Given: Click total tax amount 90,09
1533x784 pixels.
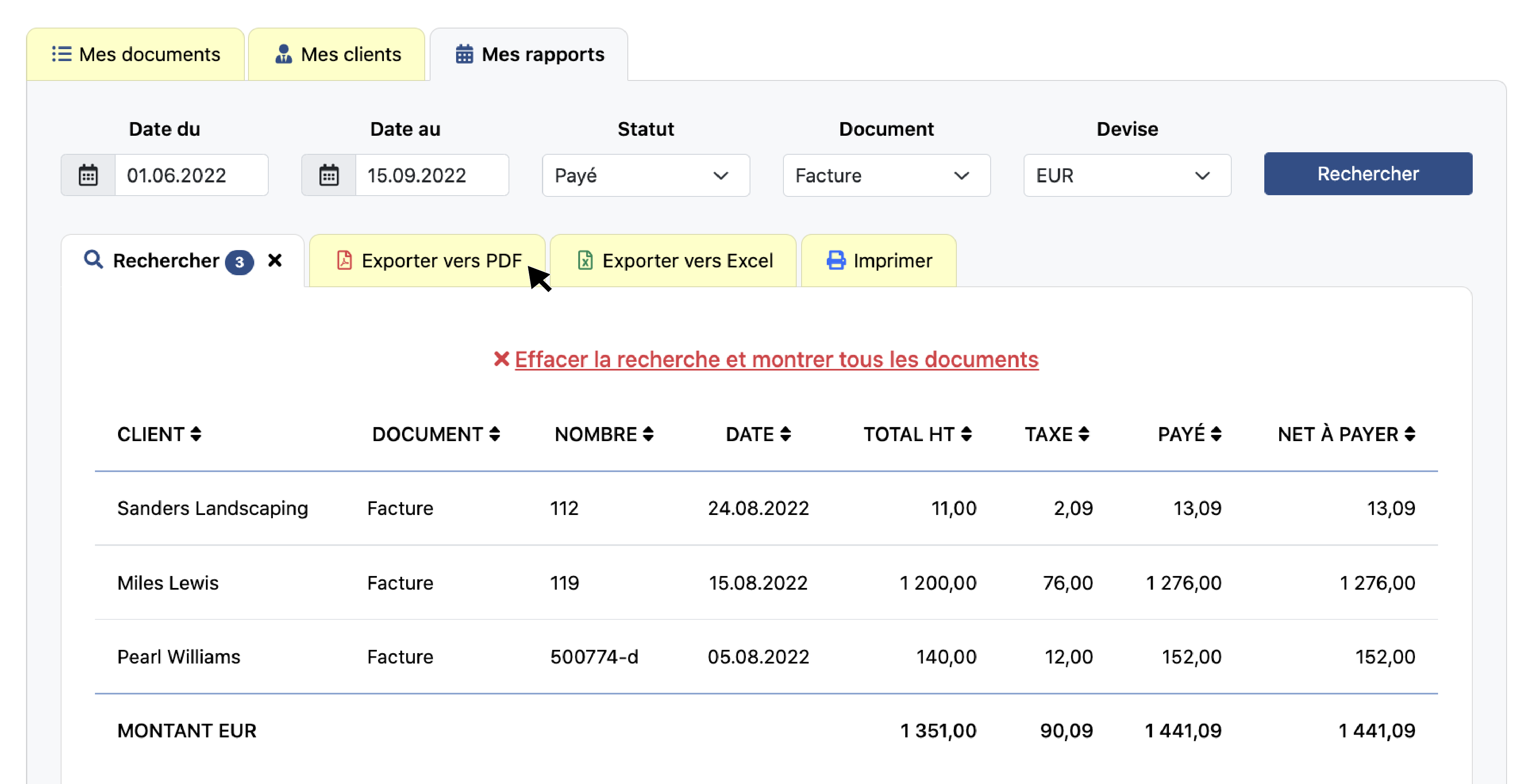Looking at the screenshot, I should (x=1067, y=730).
